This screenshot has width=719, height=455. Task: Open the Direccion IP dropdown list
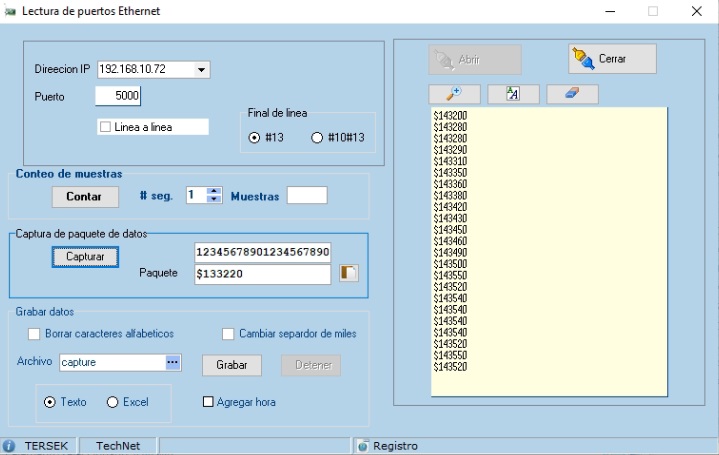(x=201, y=70)
